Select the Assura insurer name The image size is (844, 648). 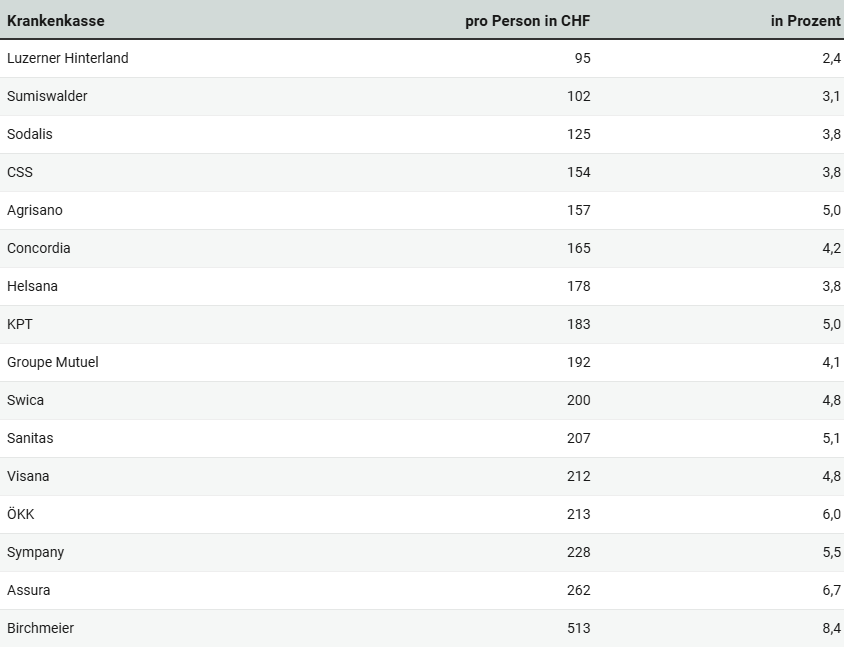29,590
